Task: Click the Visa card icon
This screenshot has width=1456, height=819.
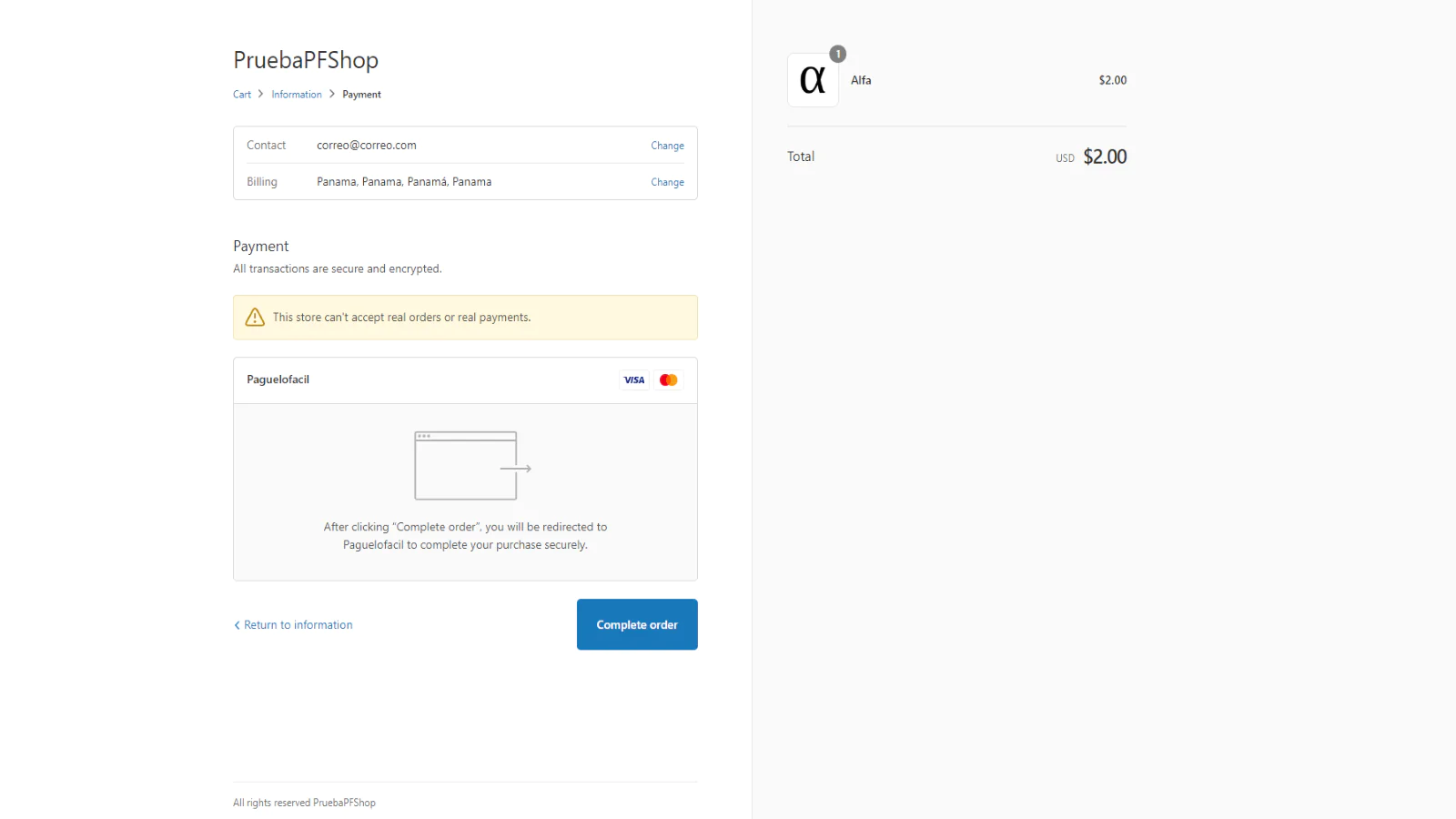Action: click(633, 380)
